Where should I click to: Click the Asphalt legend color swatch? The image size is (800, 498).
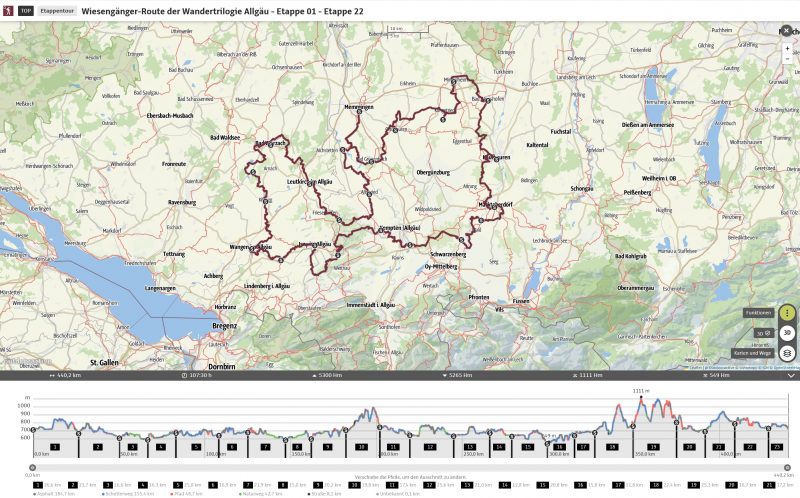[x=36, y=494]
